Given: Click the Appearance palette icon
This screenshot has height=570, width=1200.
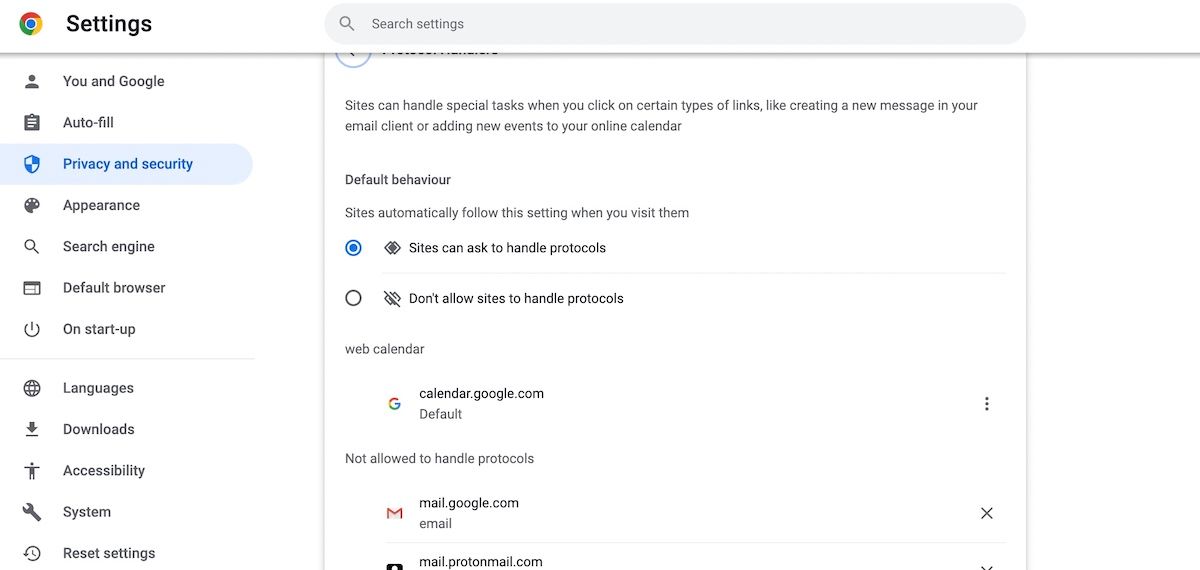Looking at the screenshot, I should pyautogui.click(x=32, y=205).
